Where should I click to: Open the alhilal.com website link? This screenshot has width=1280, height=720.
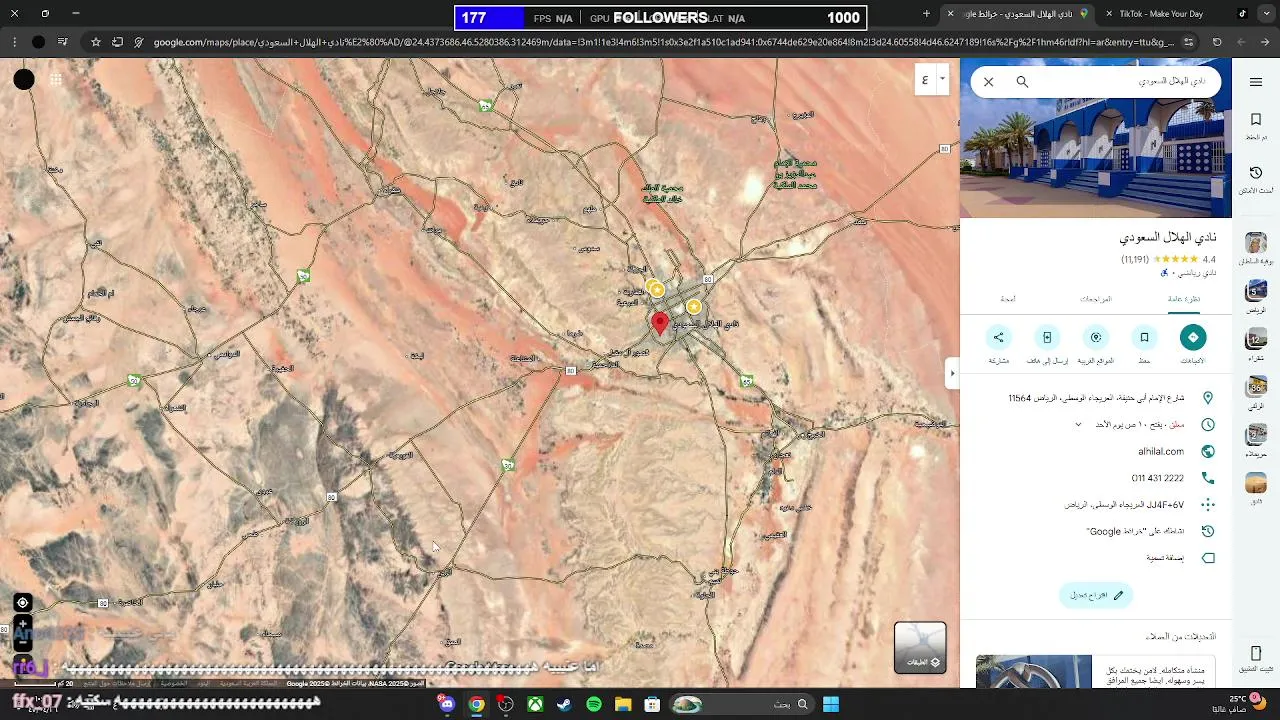point(1160,451)
